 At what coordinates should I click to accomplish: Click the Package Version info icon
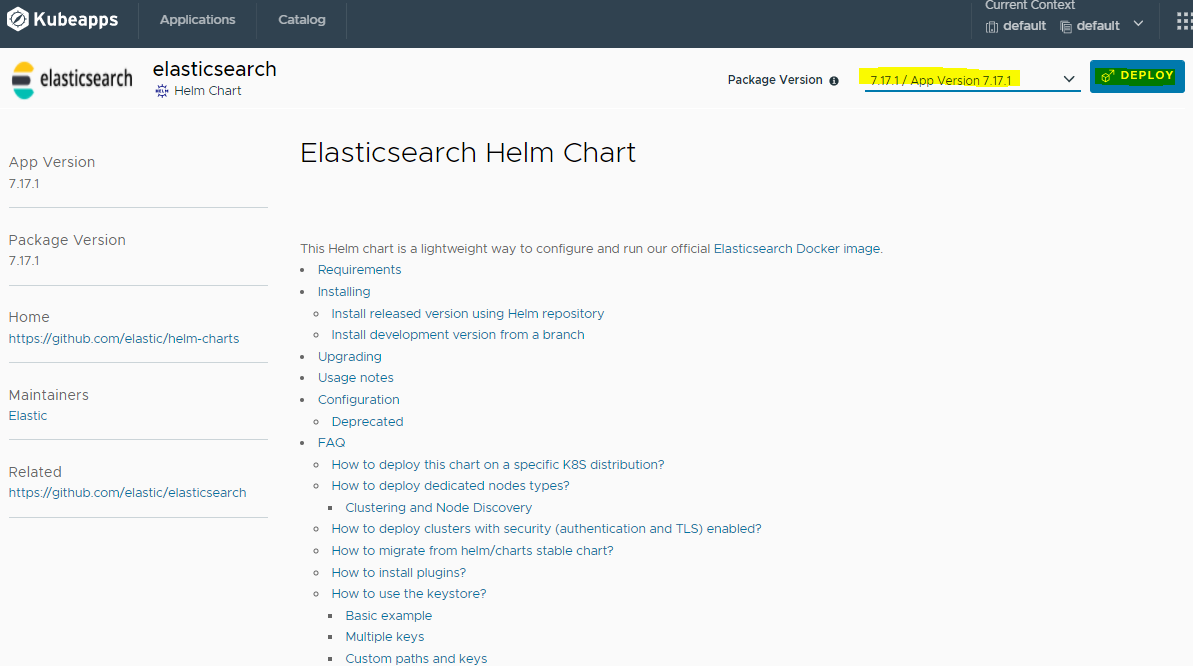coord(834,81)
